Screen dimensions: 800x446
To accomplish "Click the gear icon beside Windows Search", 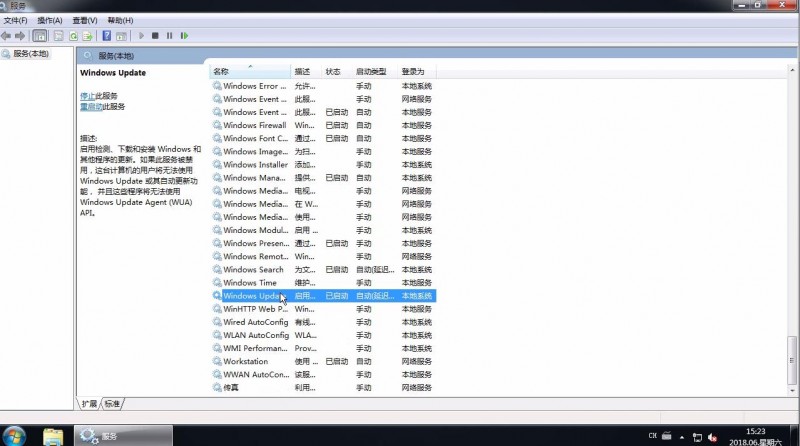I will pyautogui.click(x=217, y=269).
